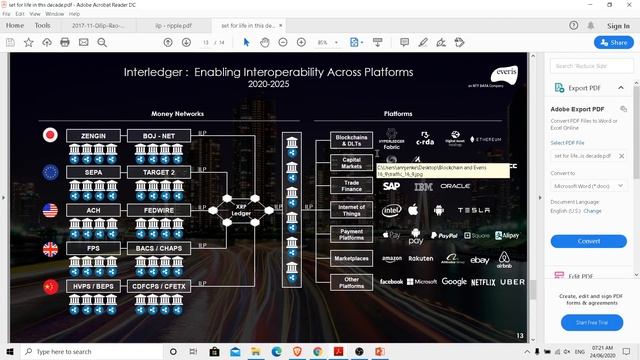Click the scrolling mode icon
The height and width of the screenshot is (360, 640).
point(378,42)
